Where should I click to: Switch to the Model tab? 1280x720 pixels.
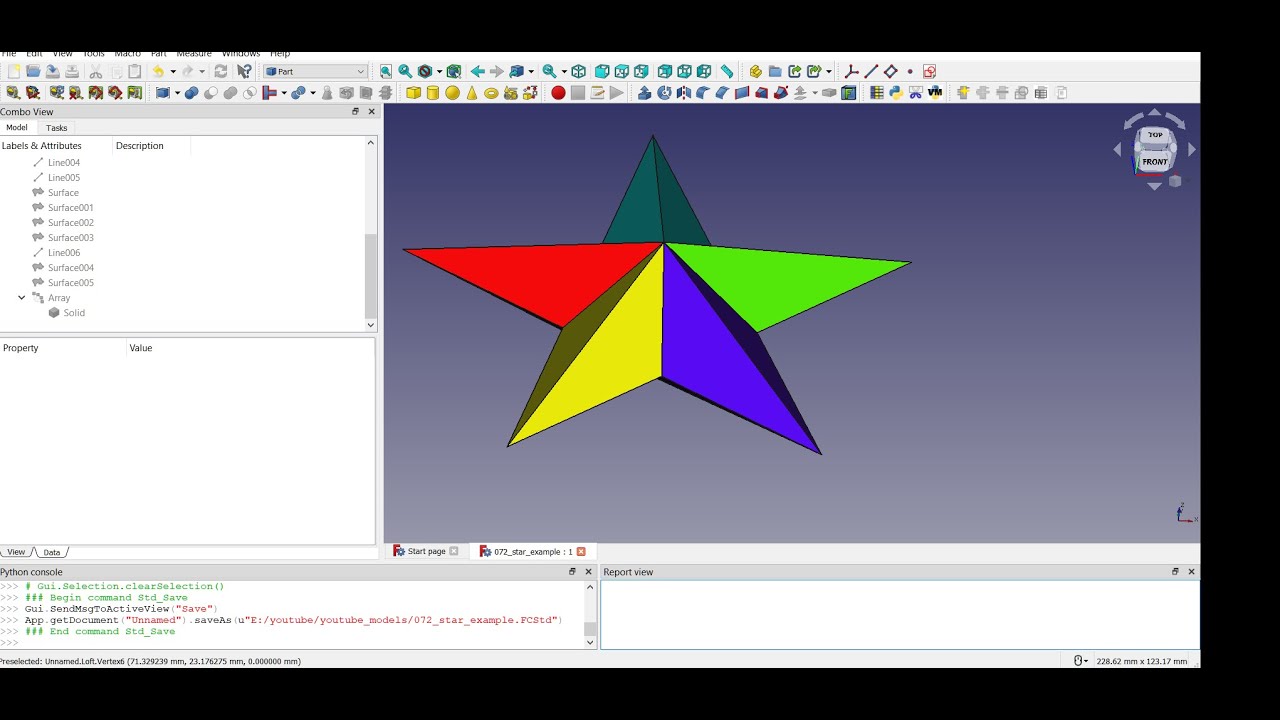coord(17,127)
